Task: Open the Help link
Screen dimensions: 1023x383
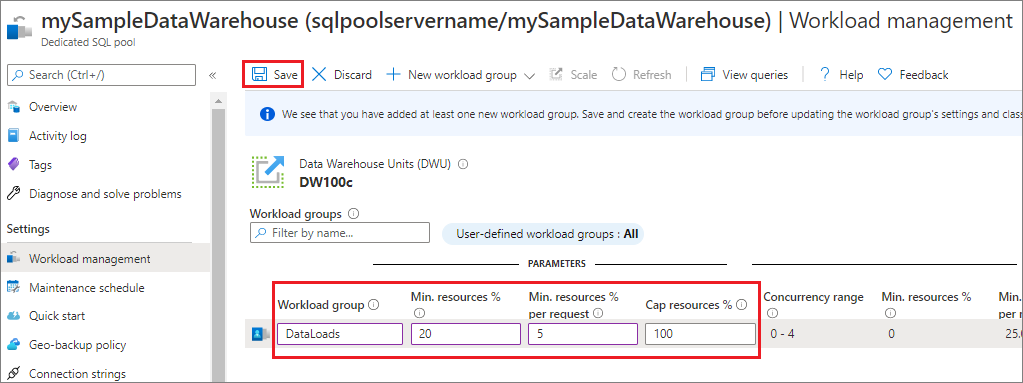Action: [x=841, y=74]
